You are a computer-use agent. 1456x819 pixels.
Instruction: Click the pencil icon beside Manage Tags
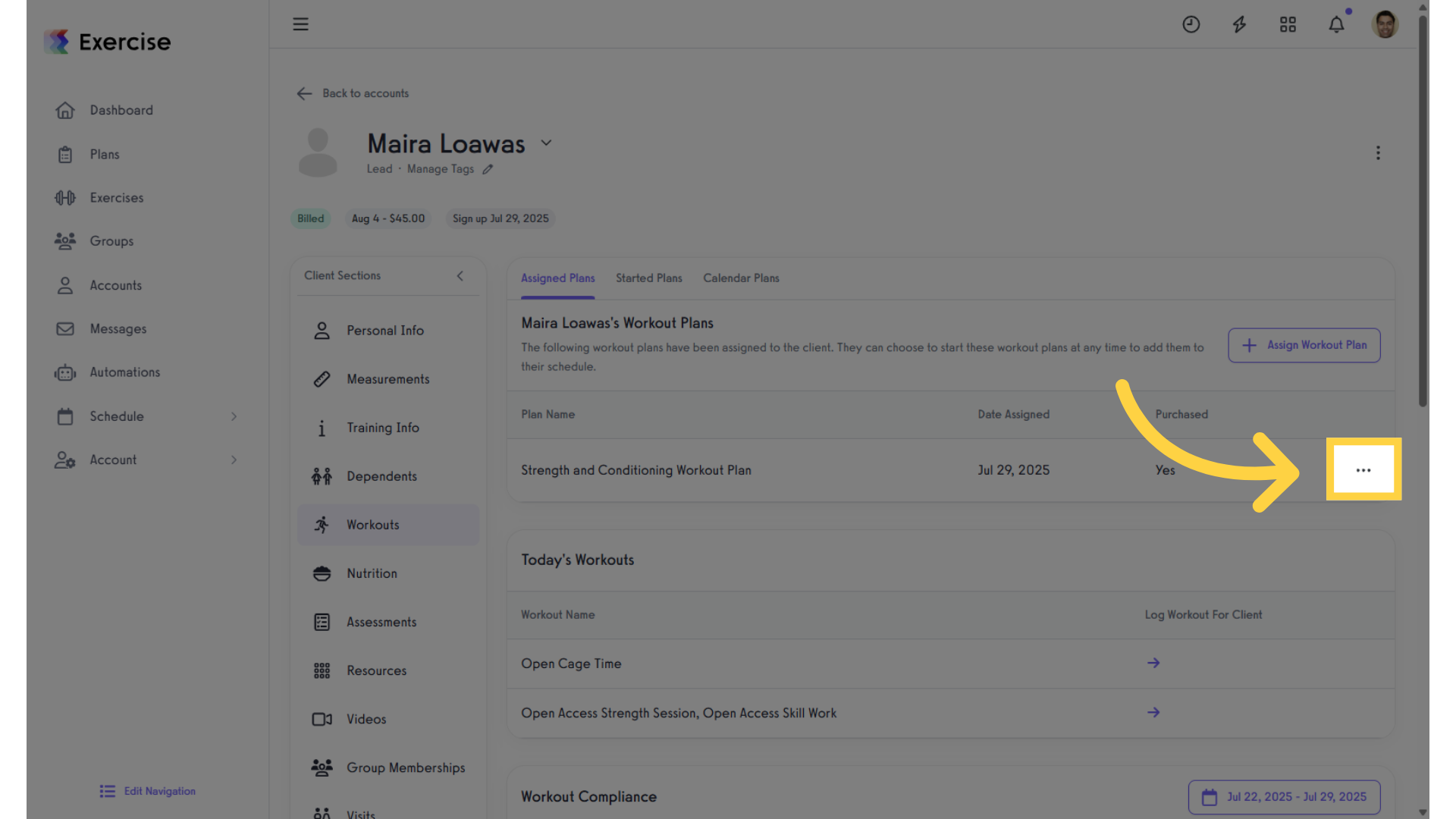click(x=488, y=169)
